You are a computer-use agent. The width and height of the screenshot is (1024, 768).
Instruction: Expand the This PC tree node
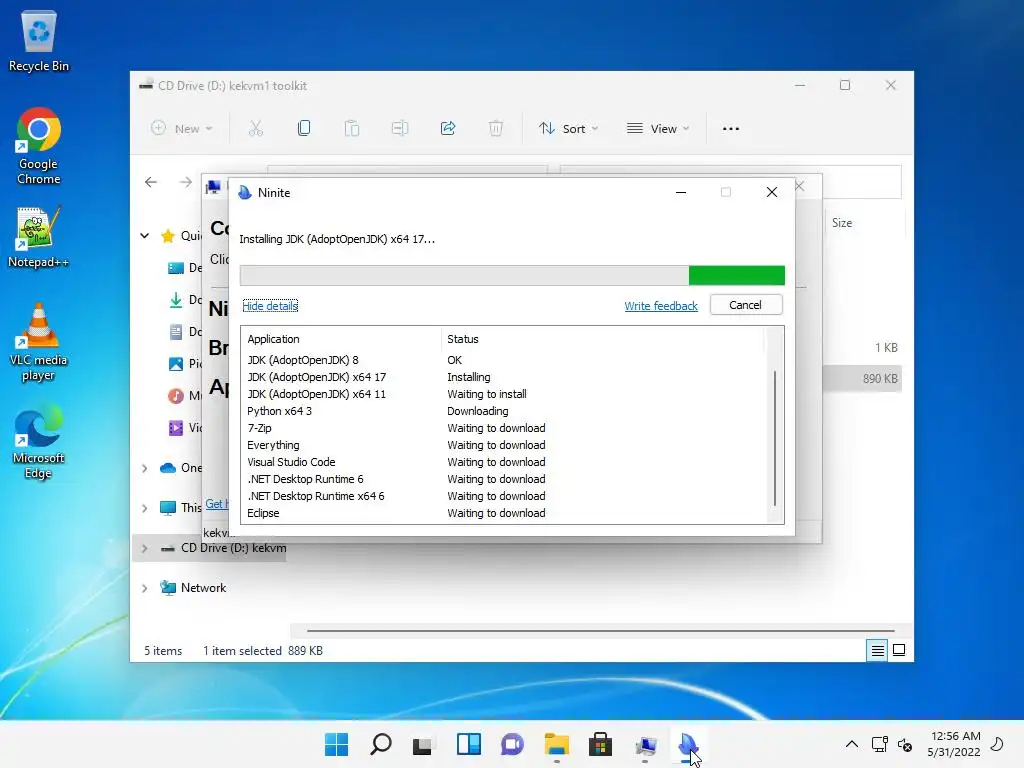[144, 508]
